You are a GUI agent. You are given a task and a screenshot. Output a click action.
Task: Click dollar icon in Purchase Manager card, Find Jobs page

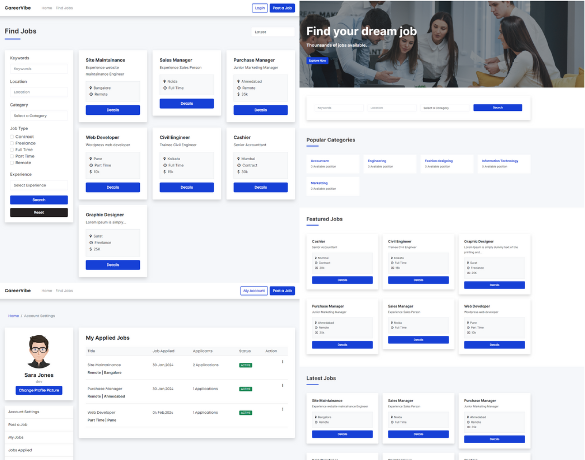(239, 94)
